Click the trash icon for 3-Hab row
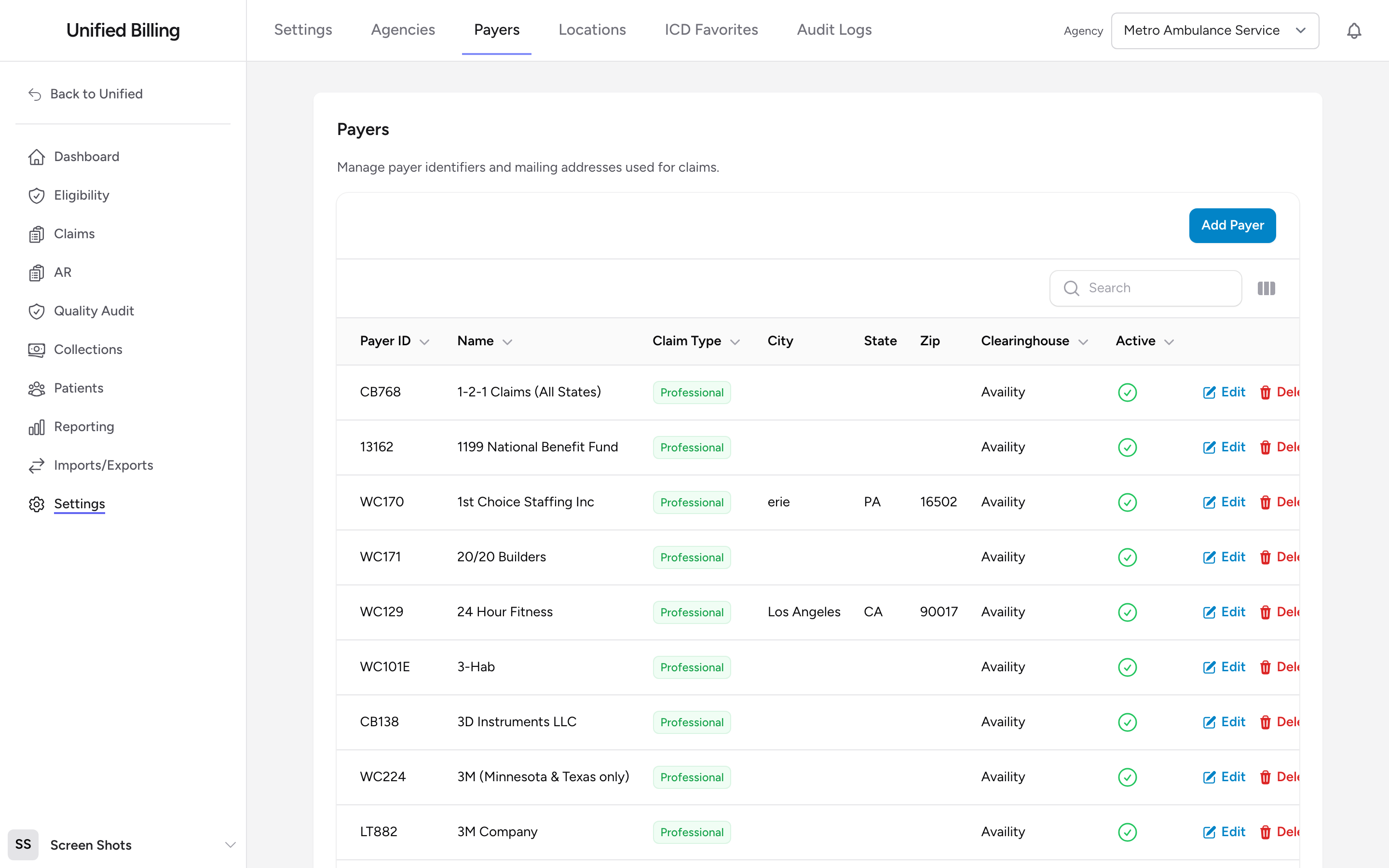1389x868 pixels. [x=1265, y=667]
